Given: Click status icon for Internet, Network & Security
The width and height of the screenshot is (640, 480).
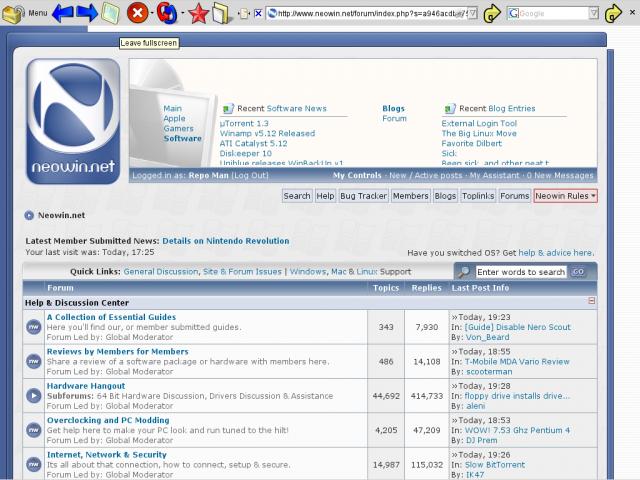Looking at the screenshot, I should (34, 464).
